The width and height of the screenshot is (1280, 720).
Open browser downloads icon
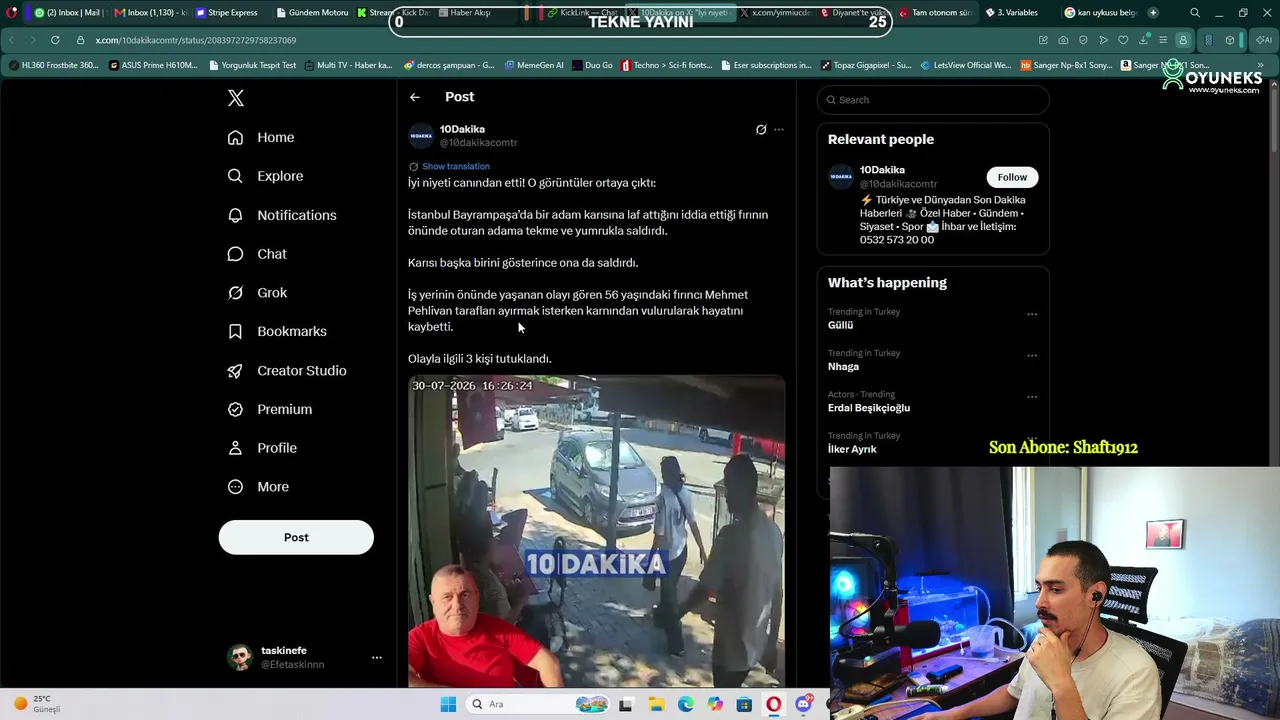point(1144,40)
